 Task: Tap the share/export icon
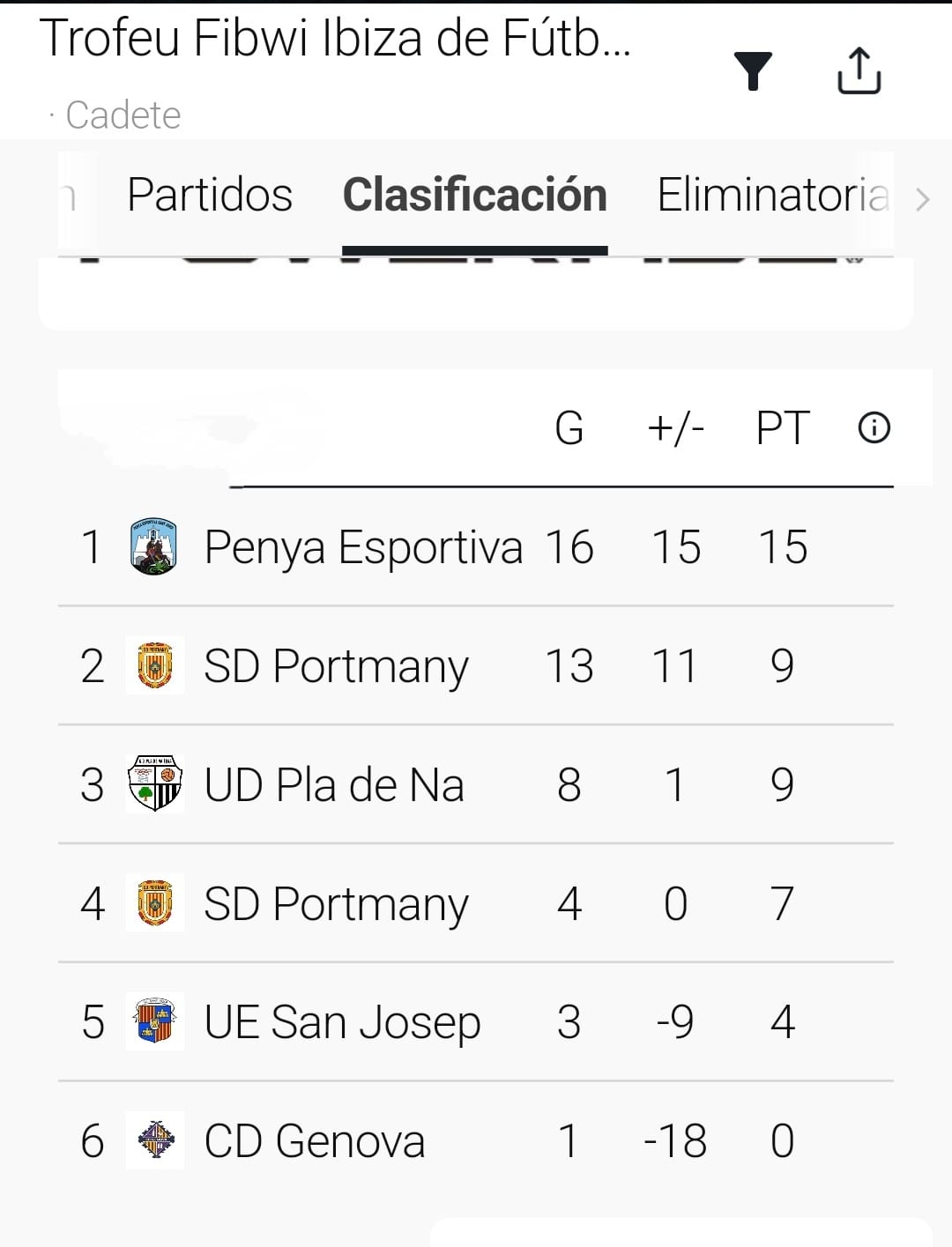click(x=859, y=71)
